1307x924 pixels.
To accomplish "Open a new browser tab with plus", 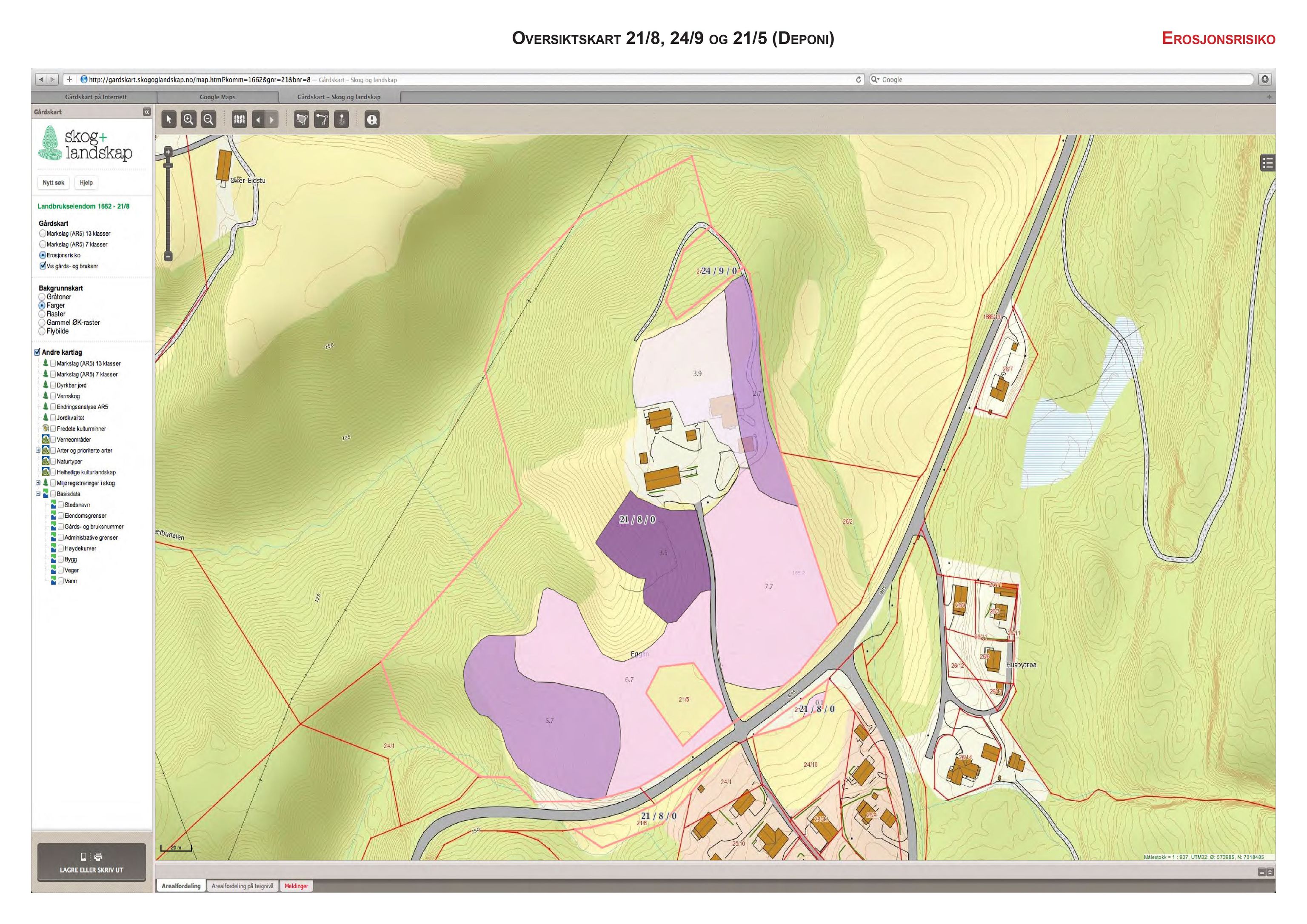I will tap(1269, 97).
